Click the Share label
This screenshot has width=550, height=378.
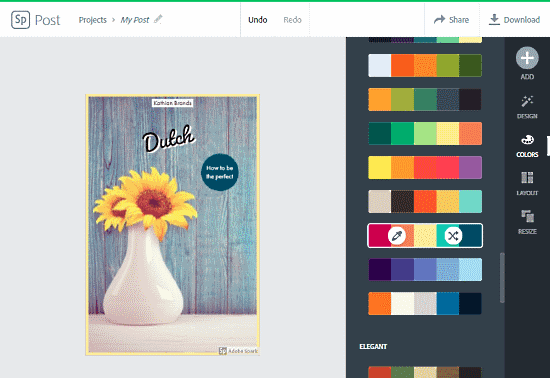[x=459, y=20]
